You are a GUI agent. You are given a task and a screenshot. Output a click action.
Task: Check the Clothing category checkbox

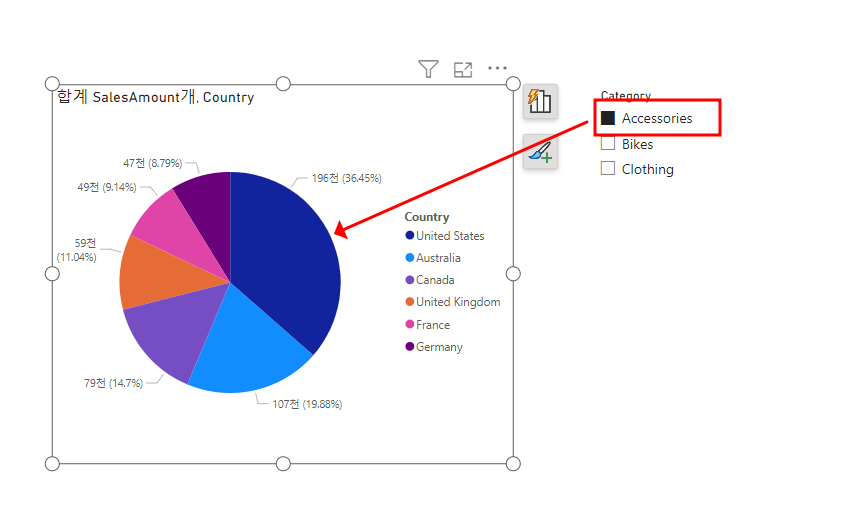(x=608, y=168)
